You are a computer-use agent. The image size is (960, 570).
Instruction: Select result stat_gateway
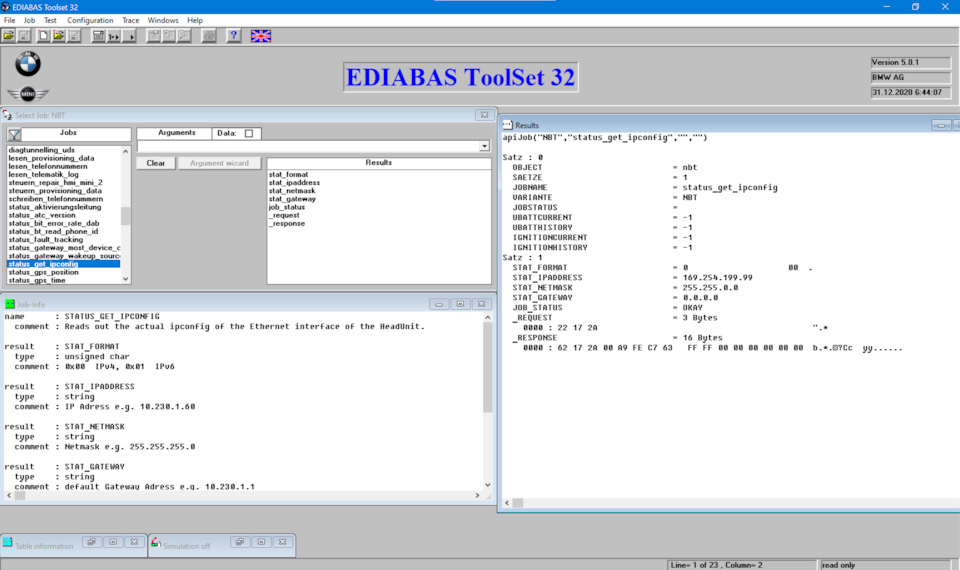[292, 199]
